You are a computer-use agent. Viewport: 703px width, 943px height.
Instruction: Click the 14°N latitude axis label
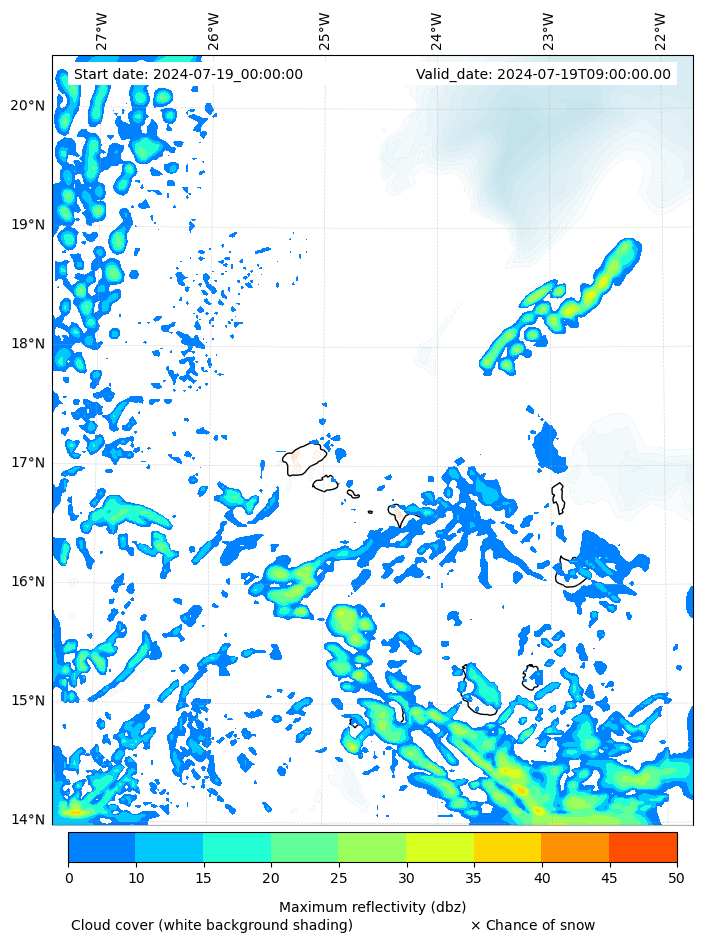(28, 820)
